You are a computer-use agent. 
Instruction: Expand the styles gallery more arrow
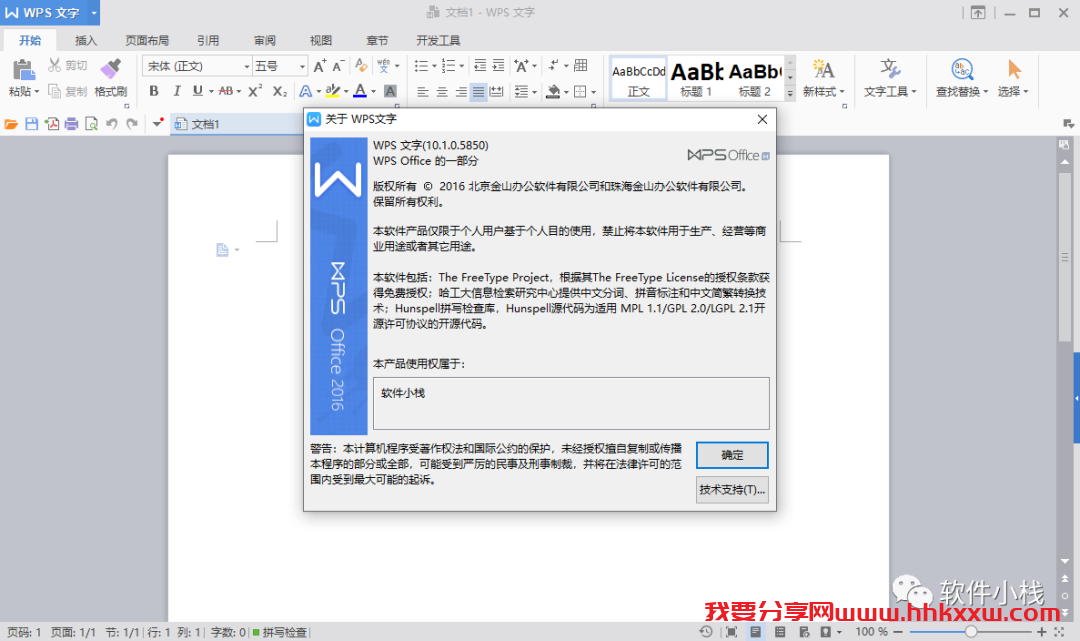click(790, 92)
